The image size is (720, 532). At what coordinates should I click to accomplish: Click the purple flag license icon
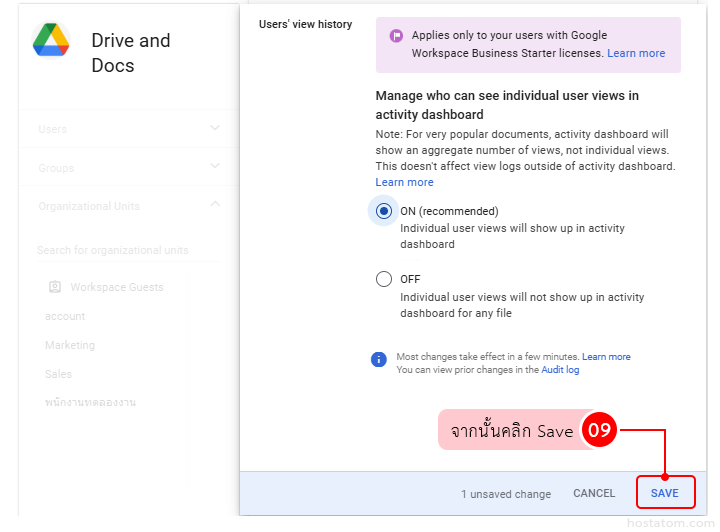coord(396,35)
